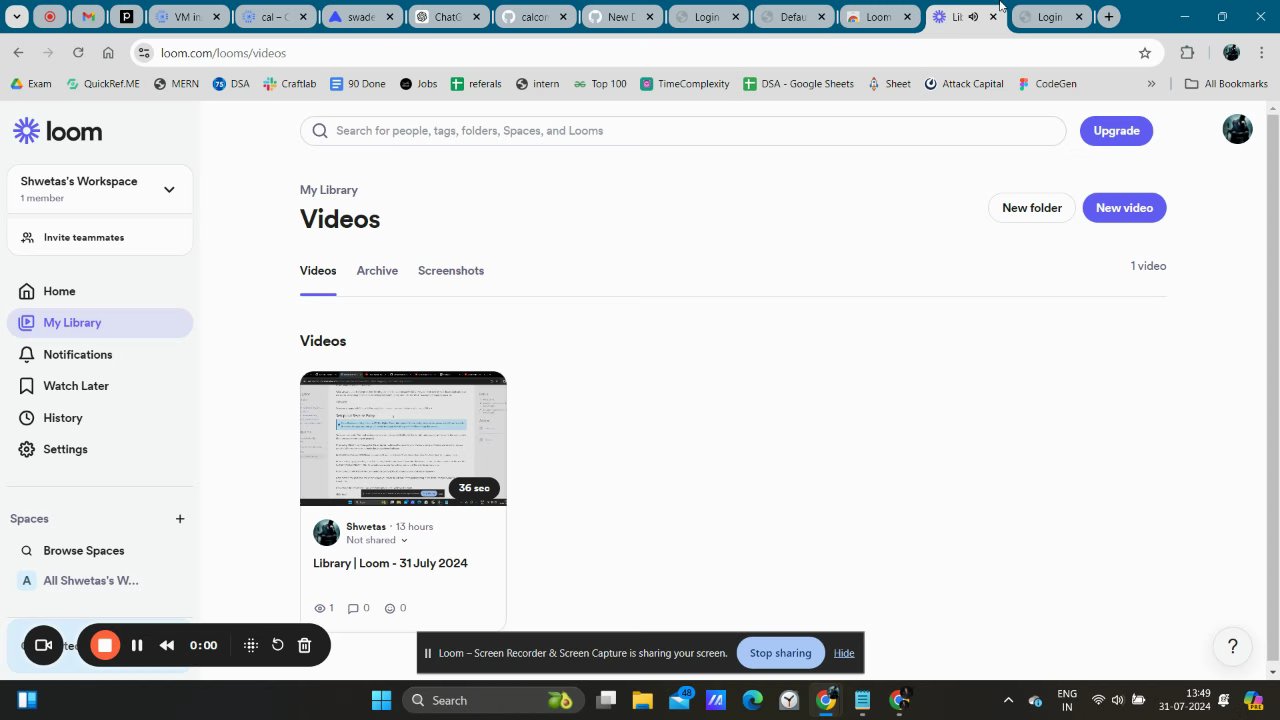The image size is (1280, 720).
Task: Click the red stop recording button
Action: click(x=104, y=645)
